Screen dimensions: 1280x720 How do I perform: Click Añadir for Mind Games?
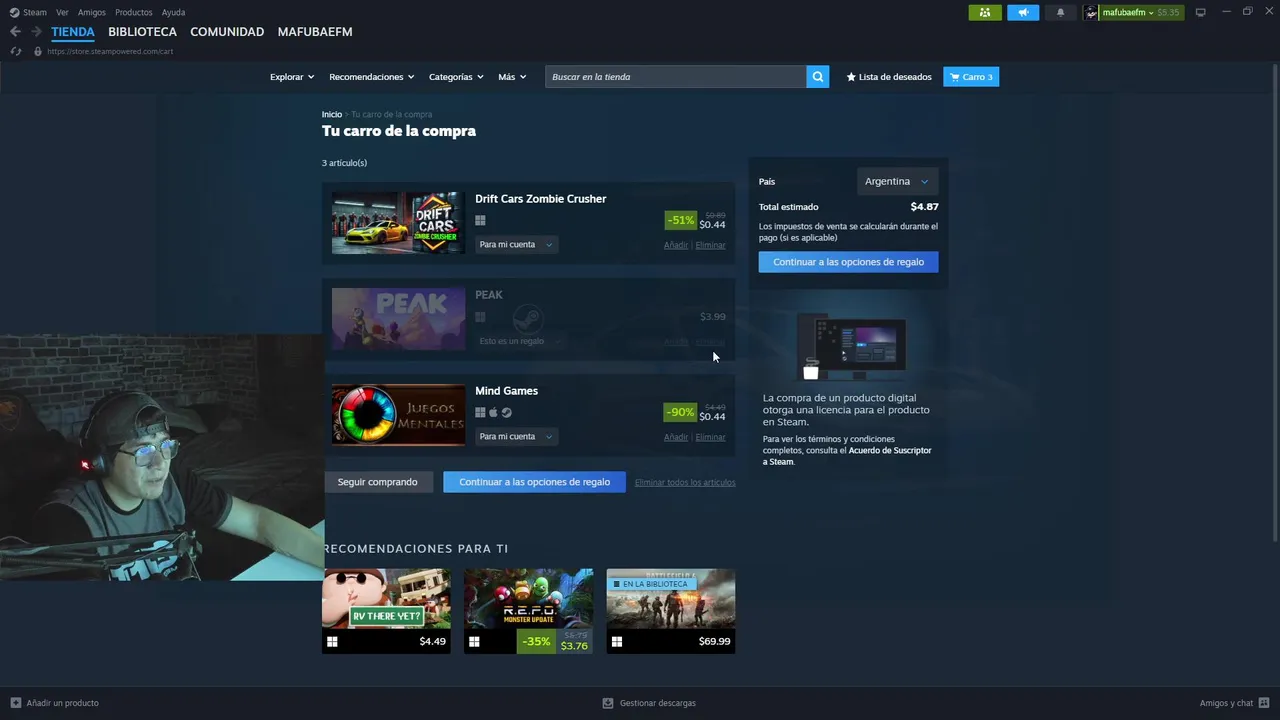[x=676, y=437]
